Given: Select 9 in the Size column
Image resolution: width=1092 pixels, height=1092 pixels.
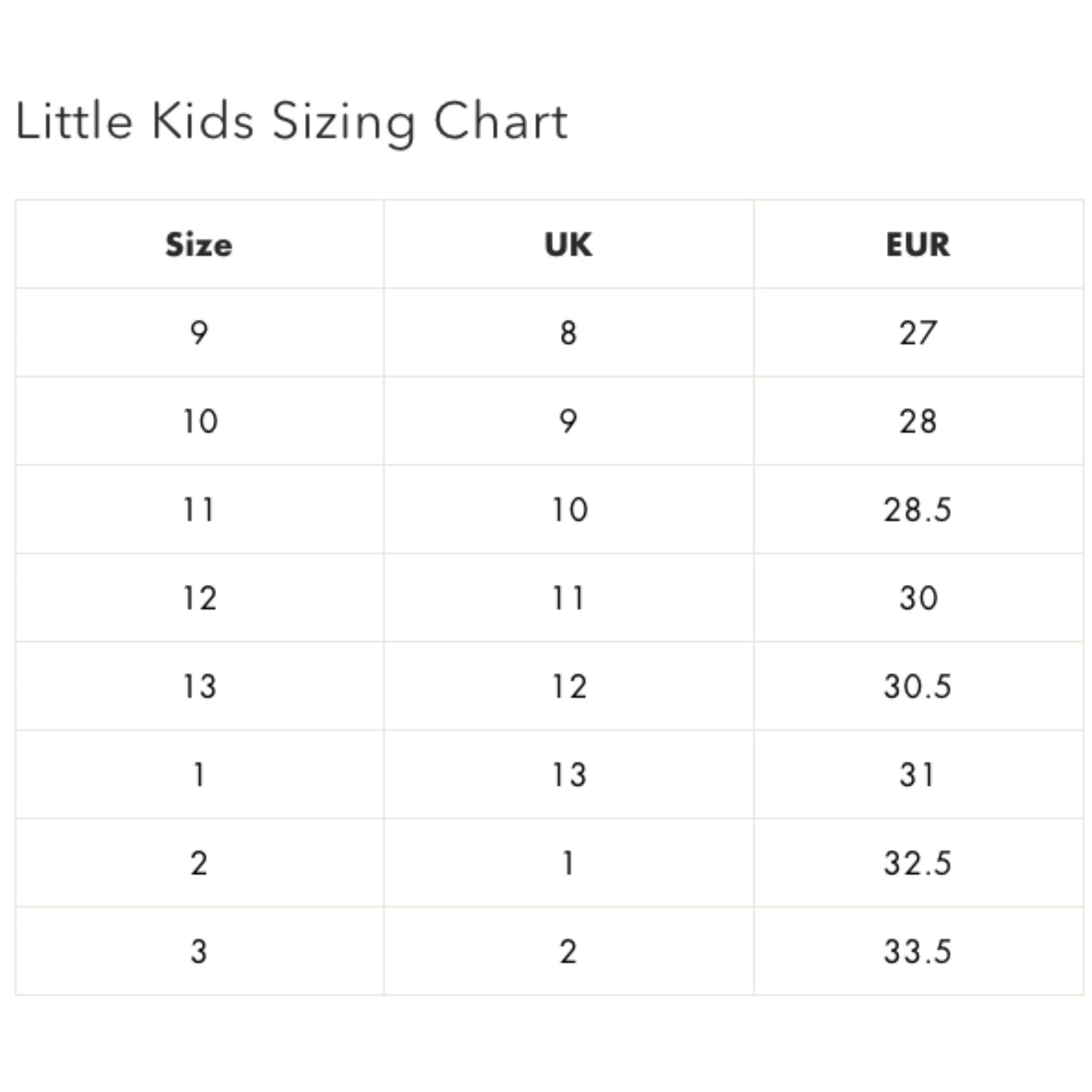Looking at the screenshot, I should (x=199, y=333).
